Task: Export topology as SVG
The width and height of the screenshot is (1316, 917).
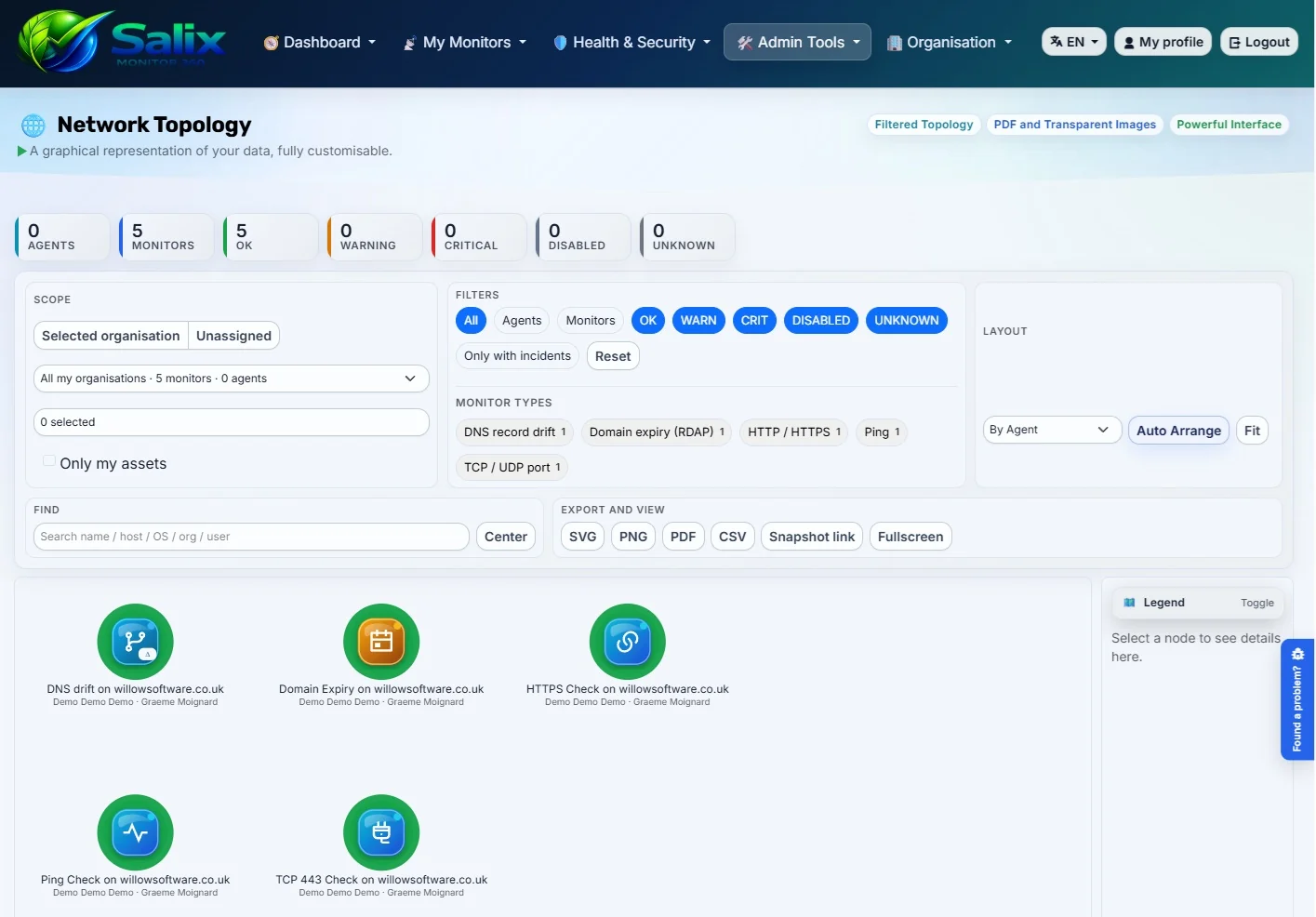Action: point(583,537)
